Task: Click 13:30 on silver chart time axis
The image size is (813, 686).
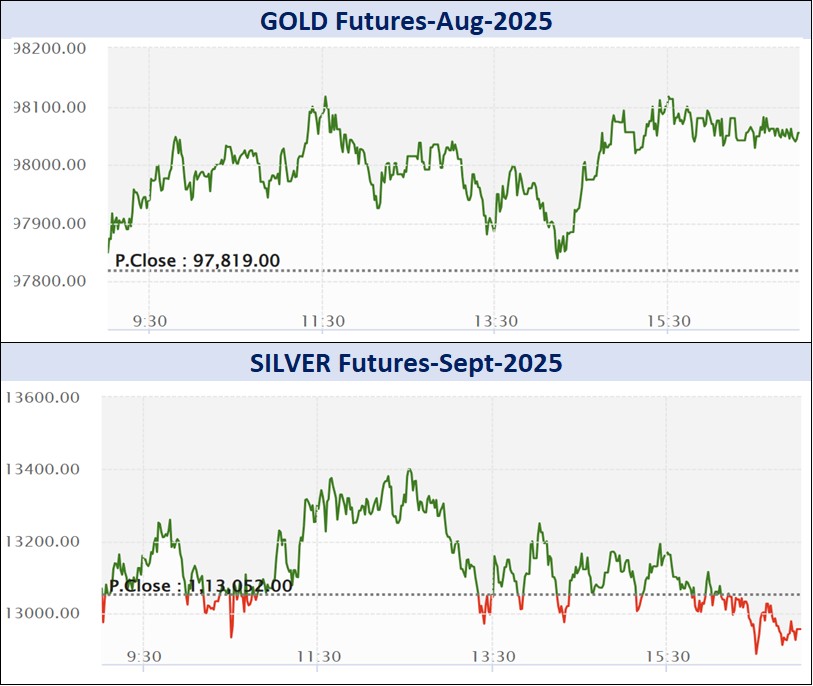Action: 493,657
